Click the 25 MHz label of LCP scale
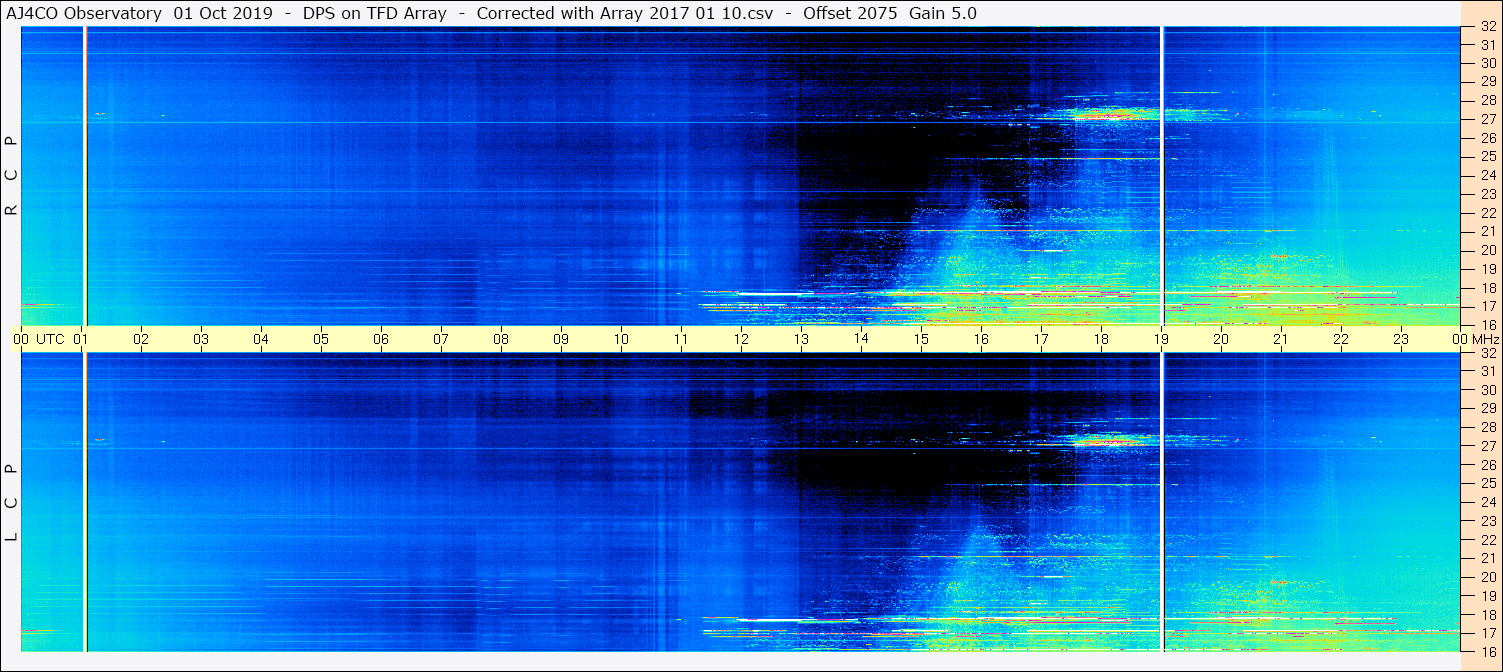 click(x=1488, y=484)
